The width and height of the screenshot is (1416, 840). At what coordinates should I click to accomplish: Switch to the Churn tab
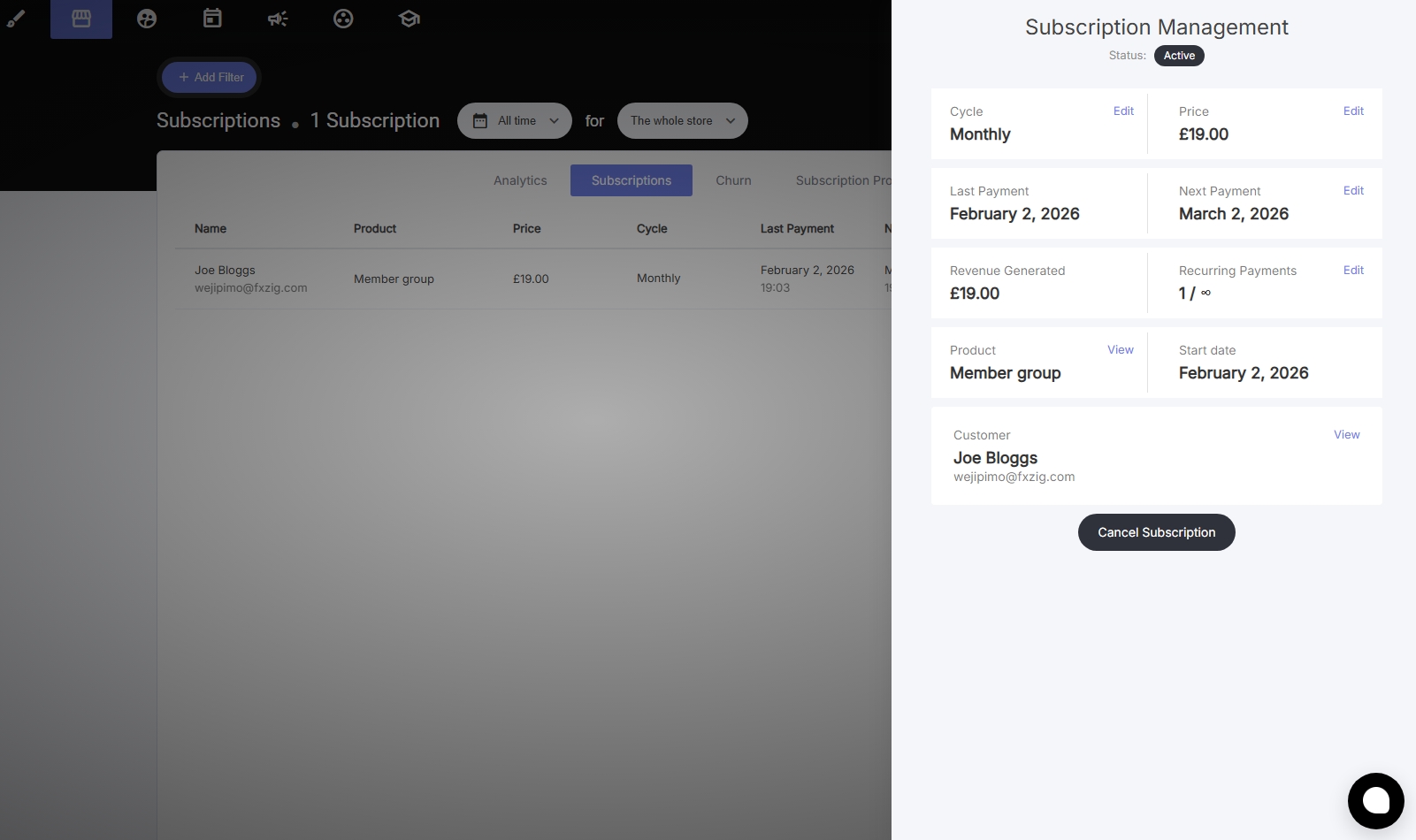[733, 180]
